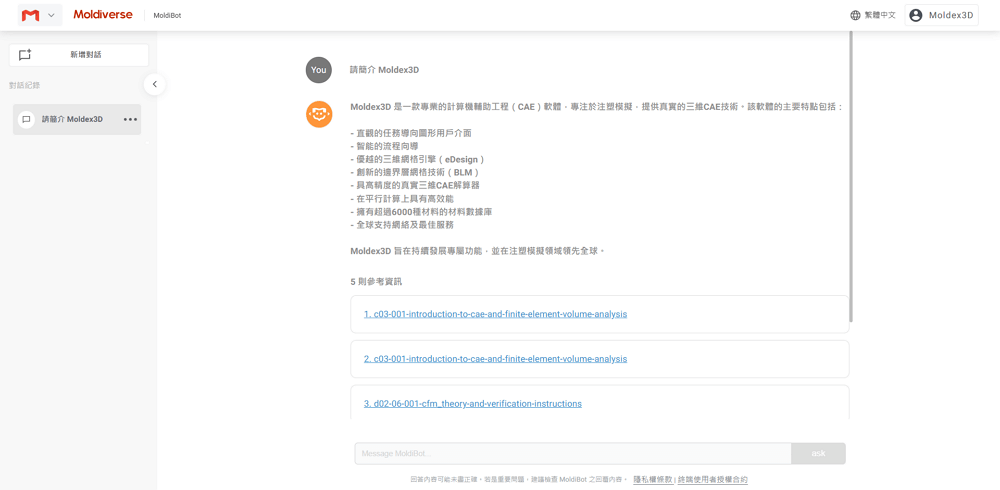Open the Moldex3D user account button
Screen dimensions: 1000x490
[x=941, y=15]
